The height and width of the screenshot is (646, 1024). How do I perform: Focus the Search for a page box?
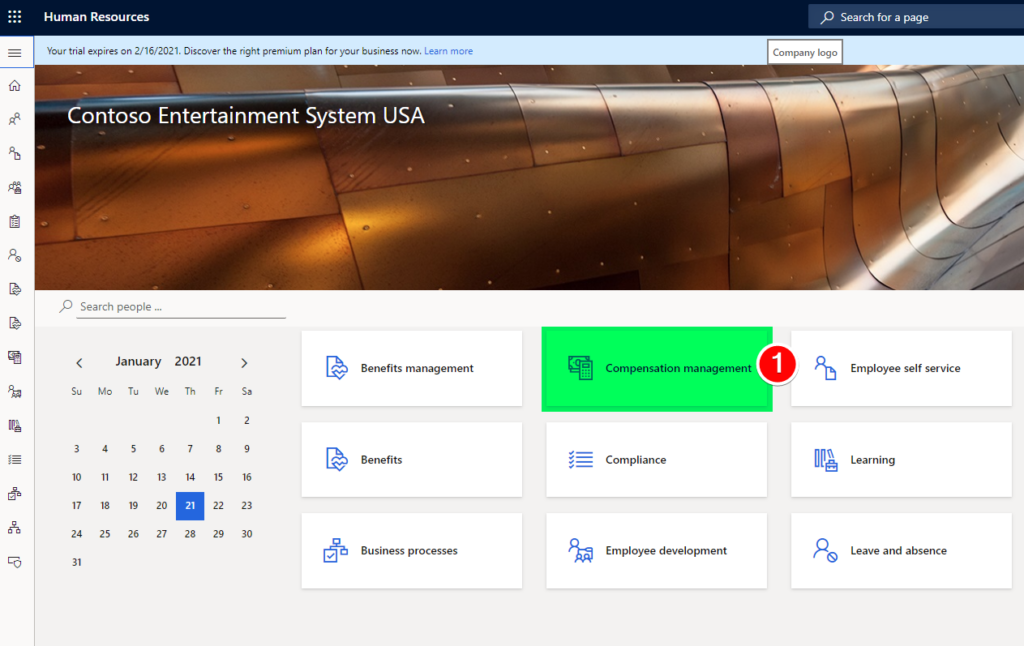point(916,17)
